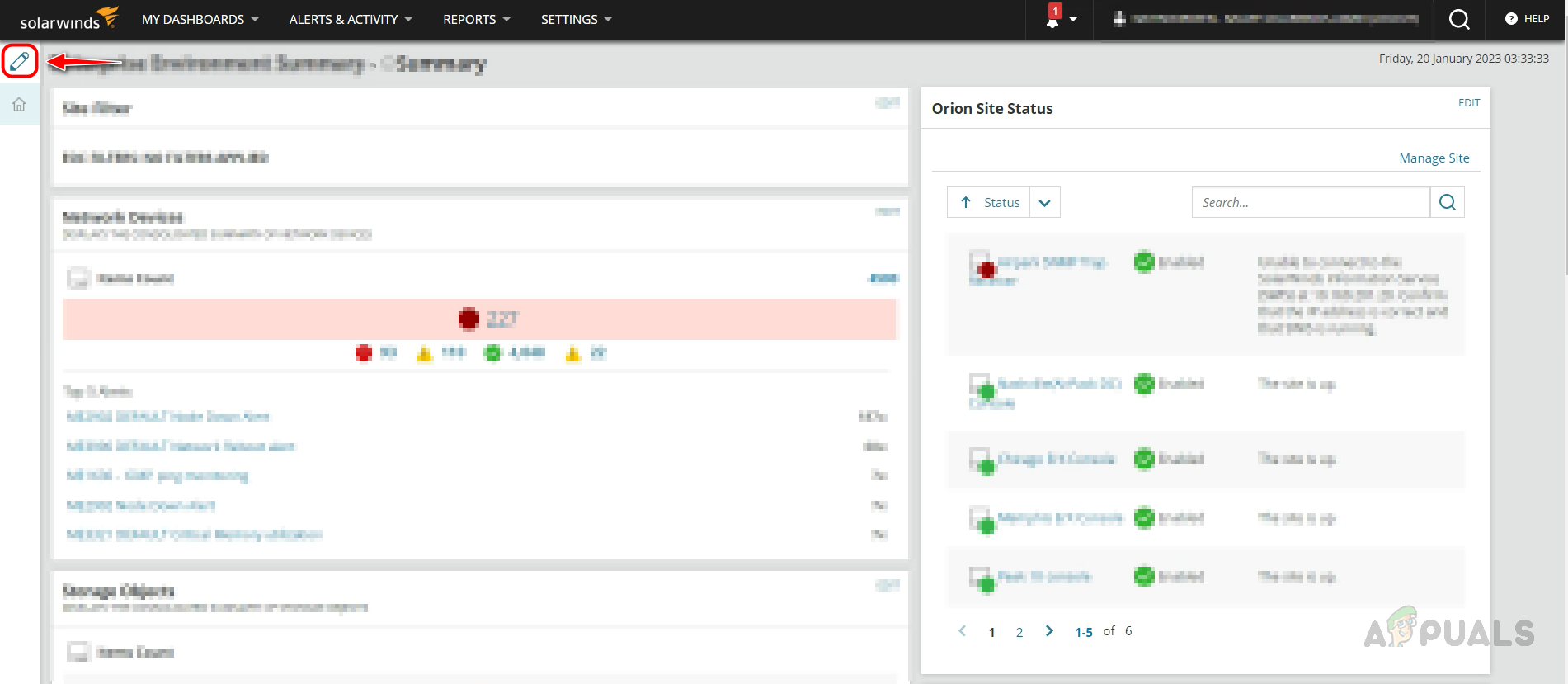Click the Manage Site link

1434,158
